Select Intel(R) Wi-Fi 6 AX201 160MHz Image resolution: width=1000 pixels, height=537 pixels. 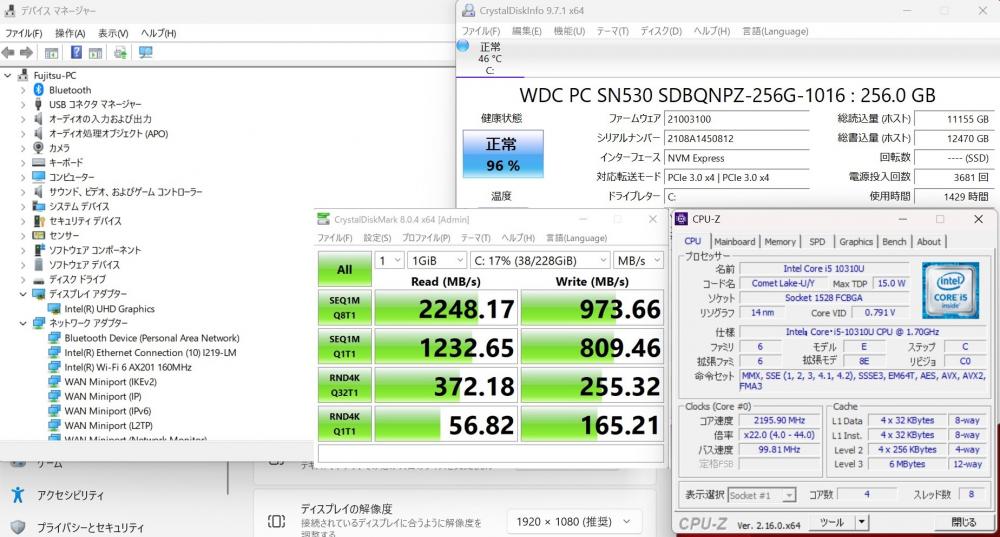(128, 367)
